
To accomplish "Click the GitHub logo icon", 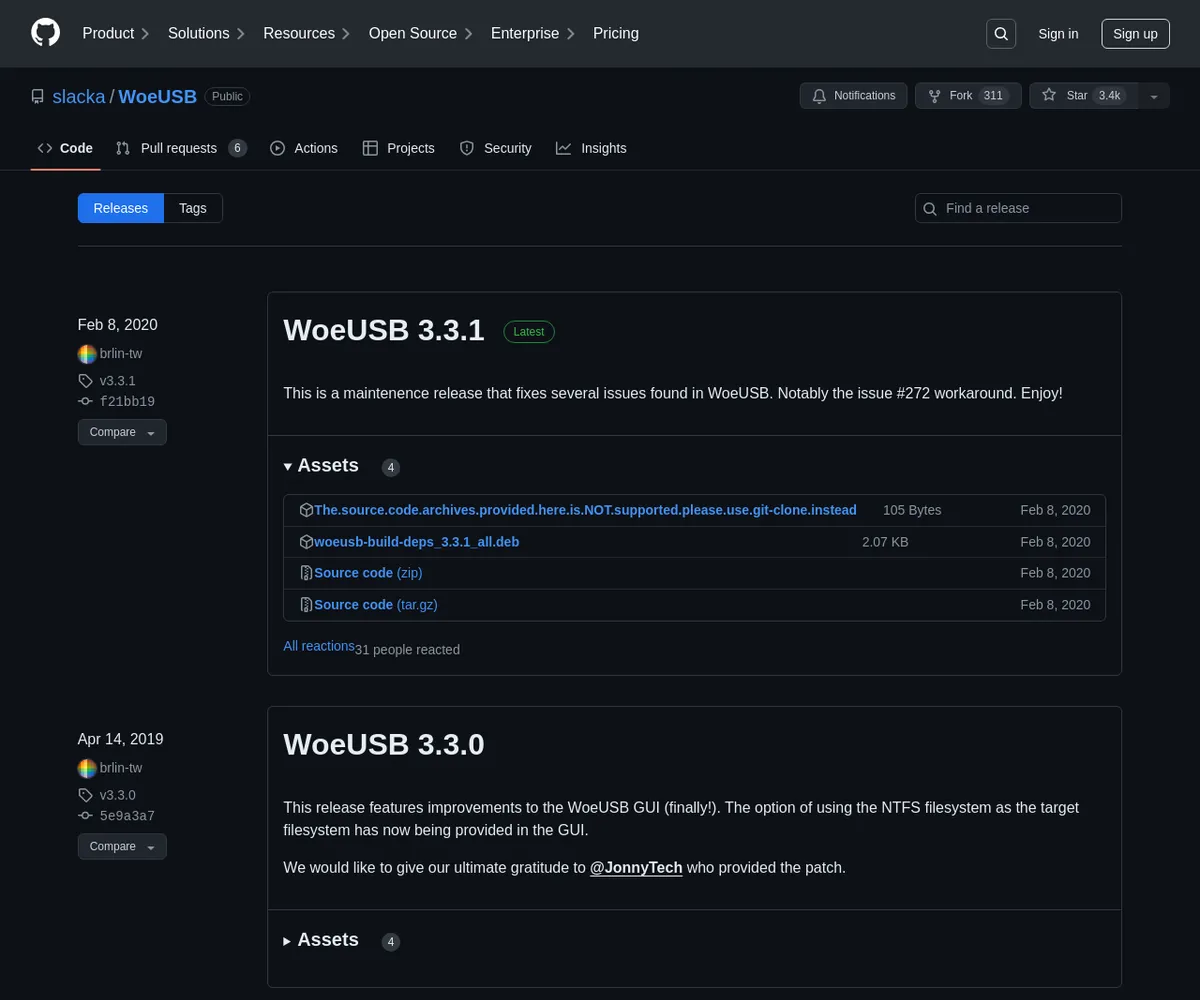I will [x=46, y=33].
